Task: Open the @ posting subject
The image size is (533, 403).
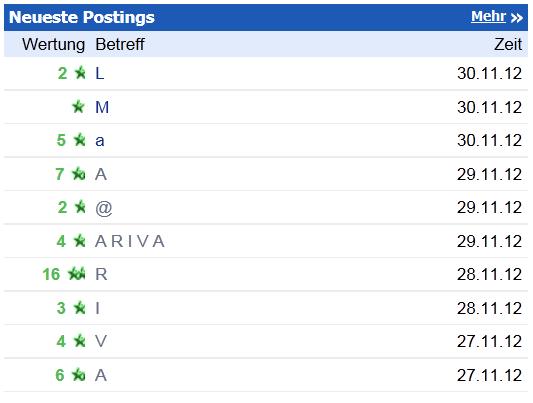Action: 104,208
